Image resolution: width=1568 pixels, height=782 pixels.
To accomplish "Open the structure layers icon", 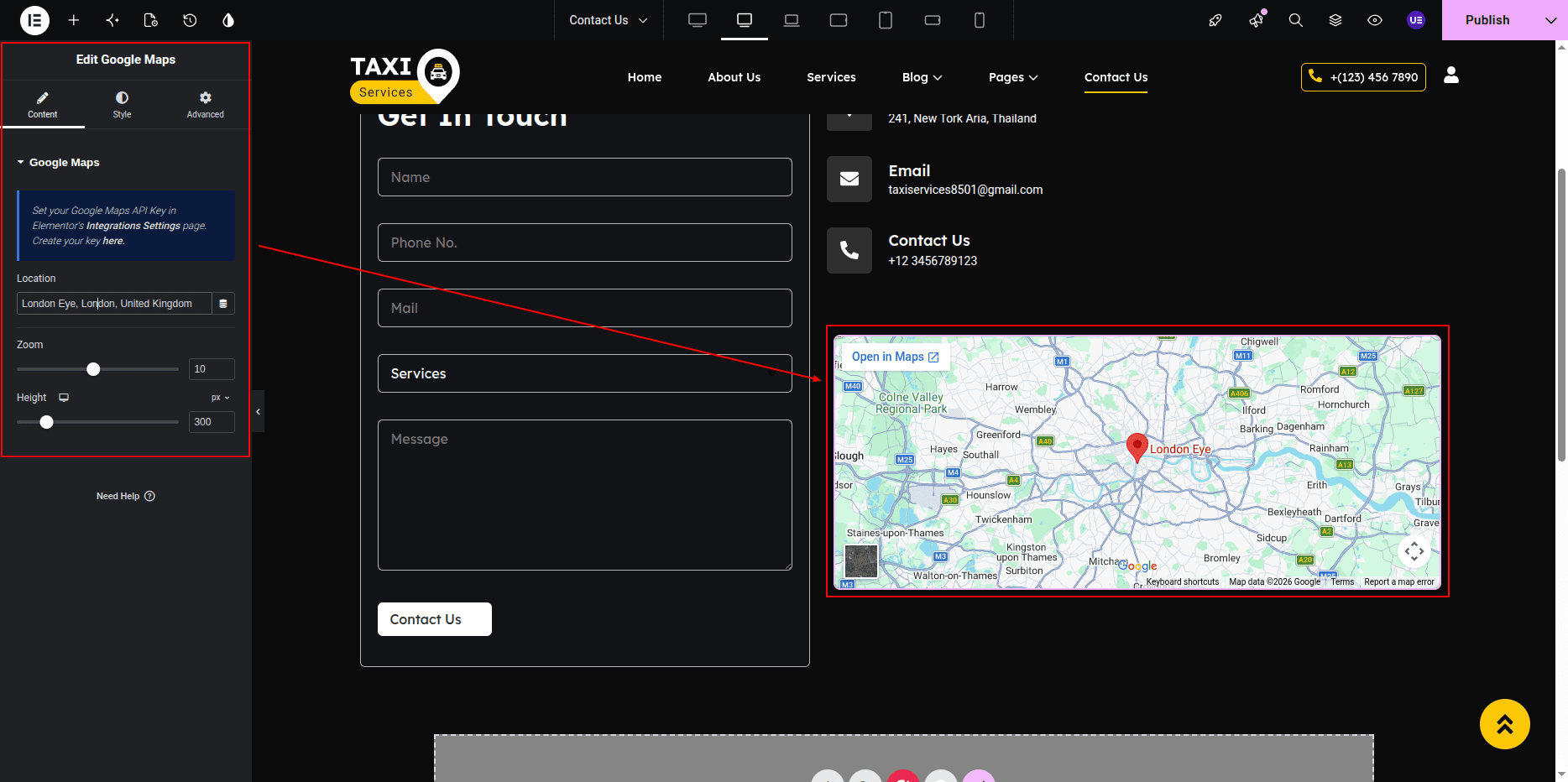I will [1335, 20].
